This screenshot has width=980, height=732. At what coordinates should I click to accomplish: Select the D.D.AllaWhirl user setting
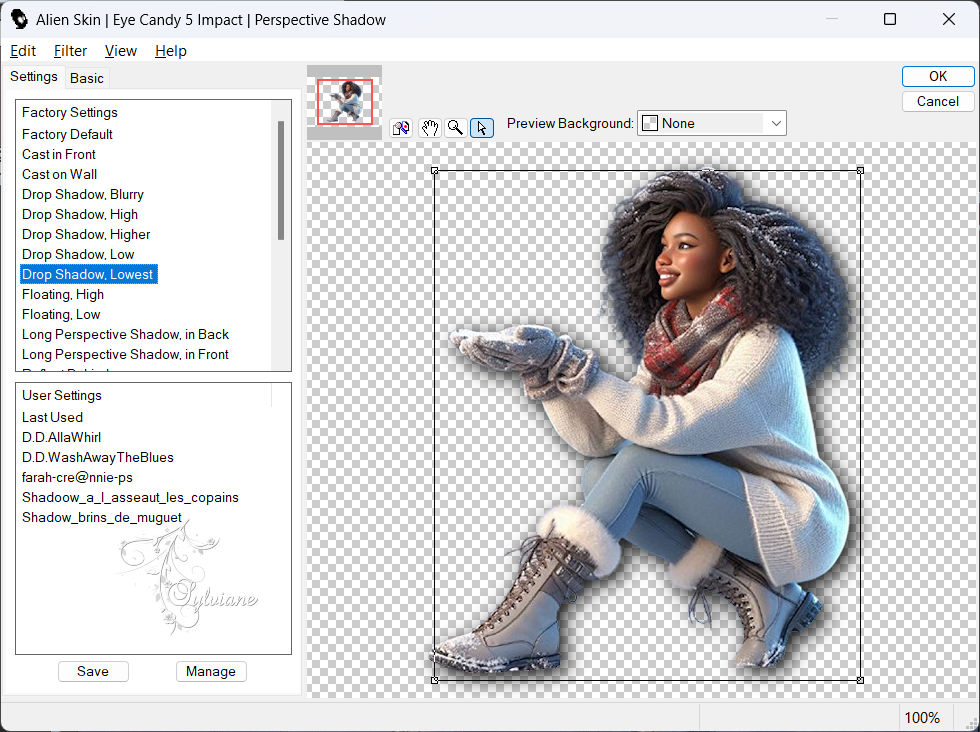click(x=61, y=438)
